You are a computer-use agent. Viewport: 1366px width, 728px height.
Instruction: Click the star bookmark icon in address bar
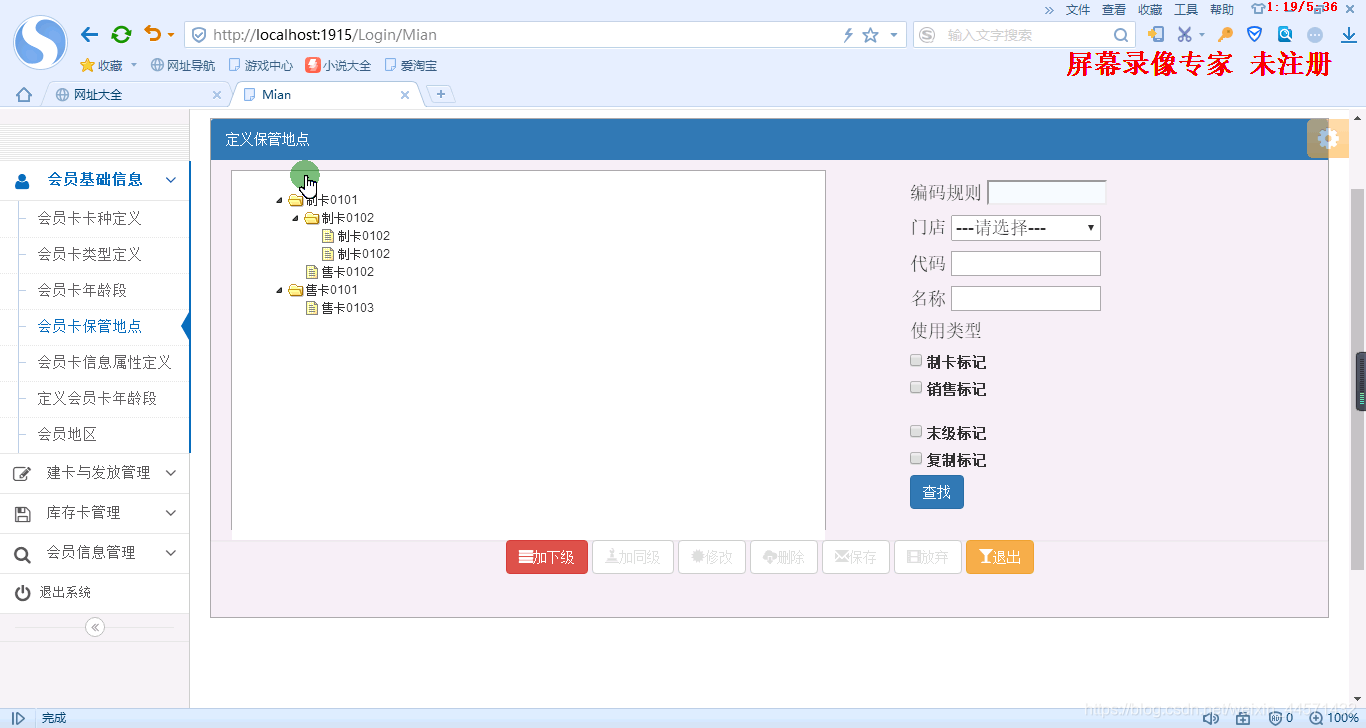(870, 35)
